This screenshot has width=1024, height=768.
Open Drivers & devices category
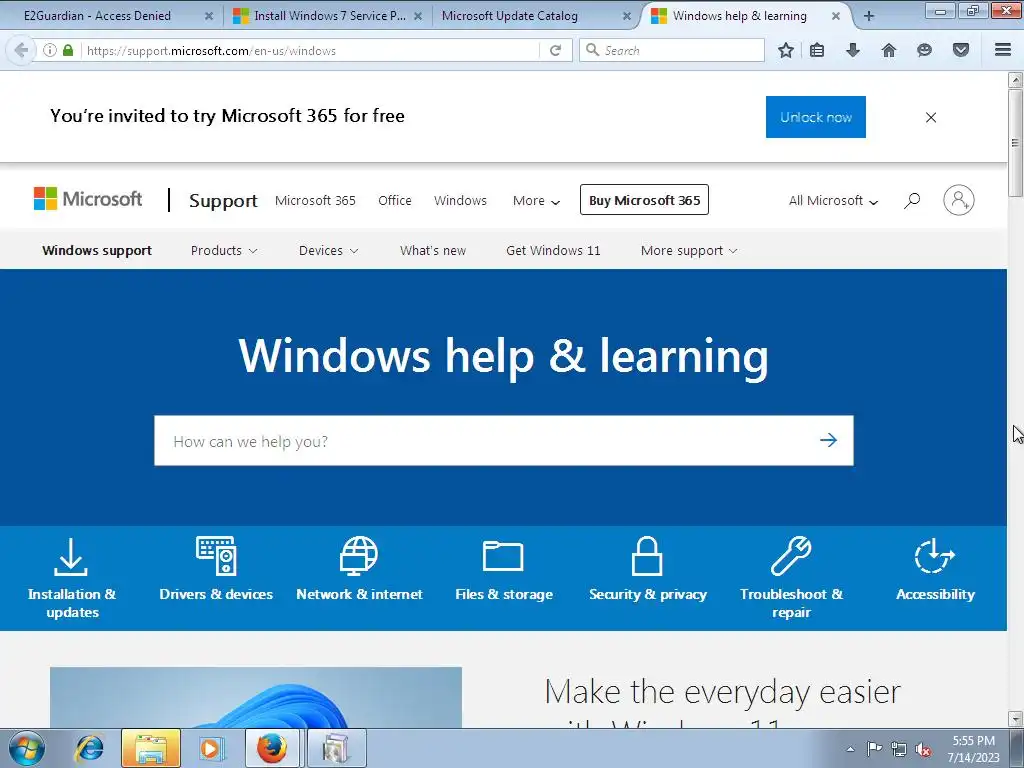[x=216, y=568]
